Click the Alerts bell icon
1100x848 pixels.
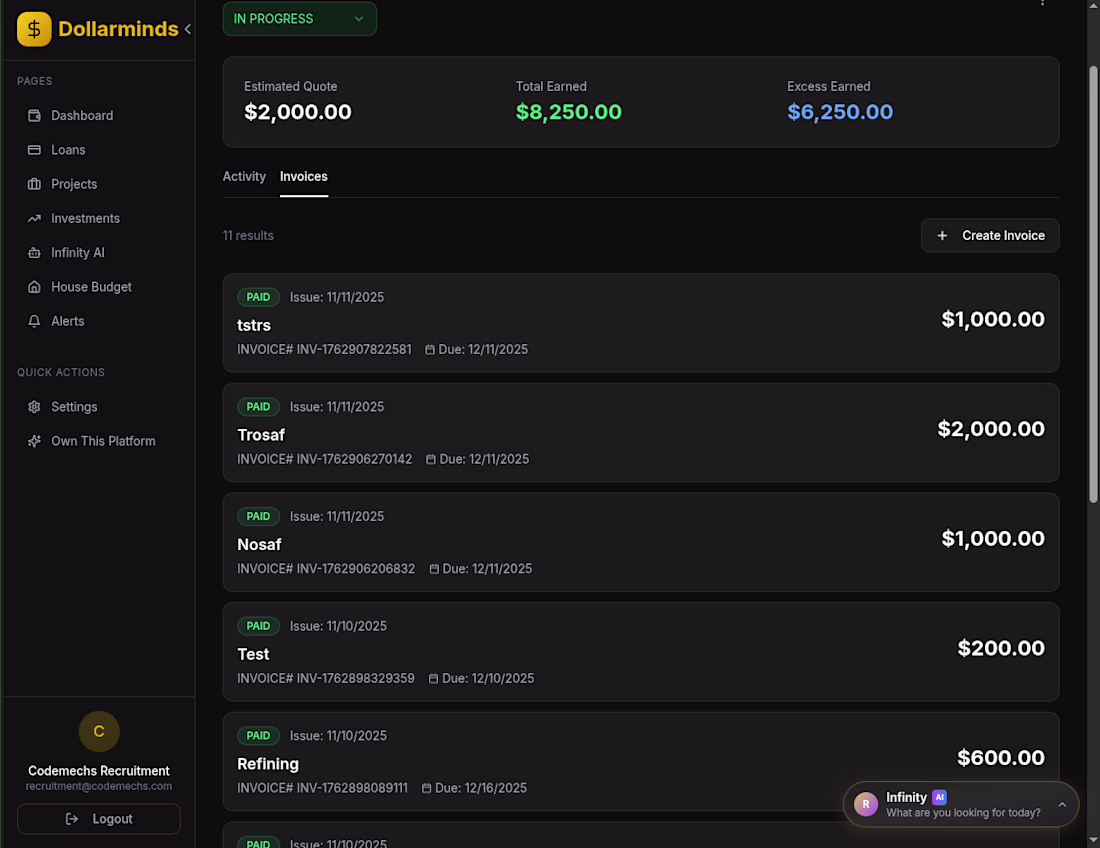[34, 321]
